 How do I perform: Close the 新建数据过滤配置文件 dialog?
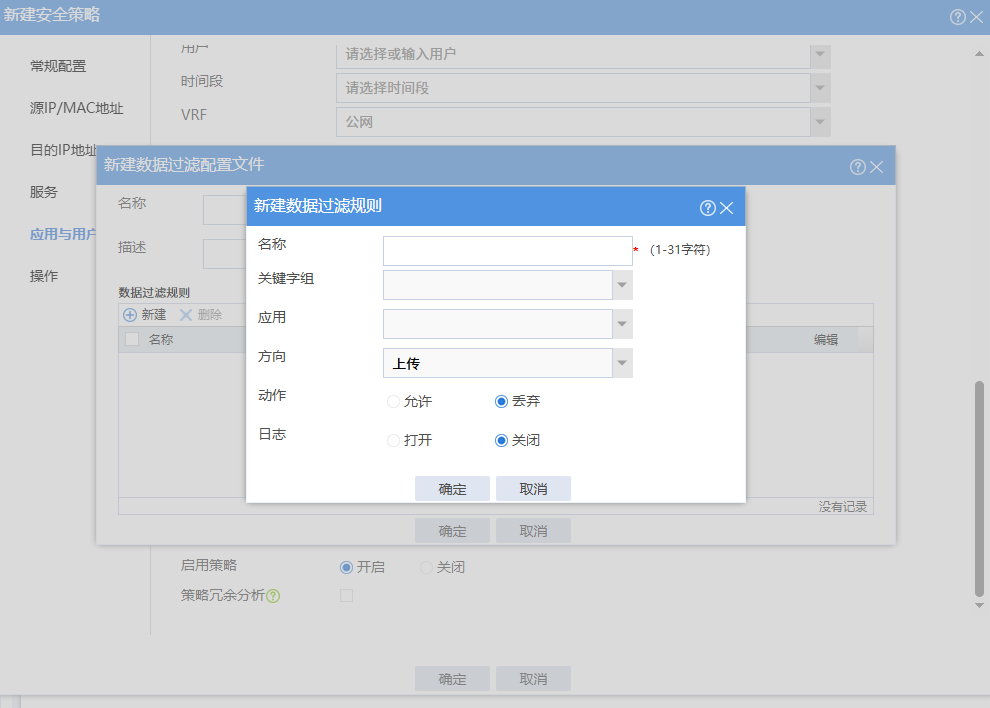pyautogui.click(x=877, y=167)
